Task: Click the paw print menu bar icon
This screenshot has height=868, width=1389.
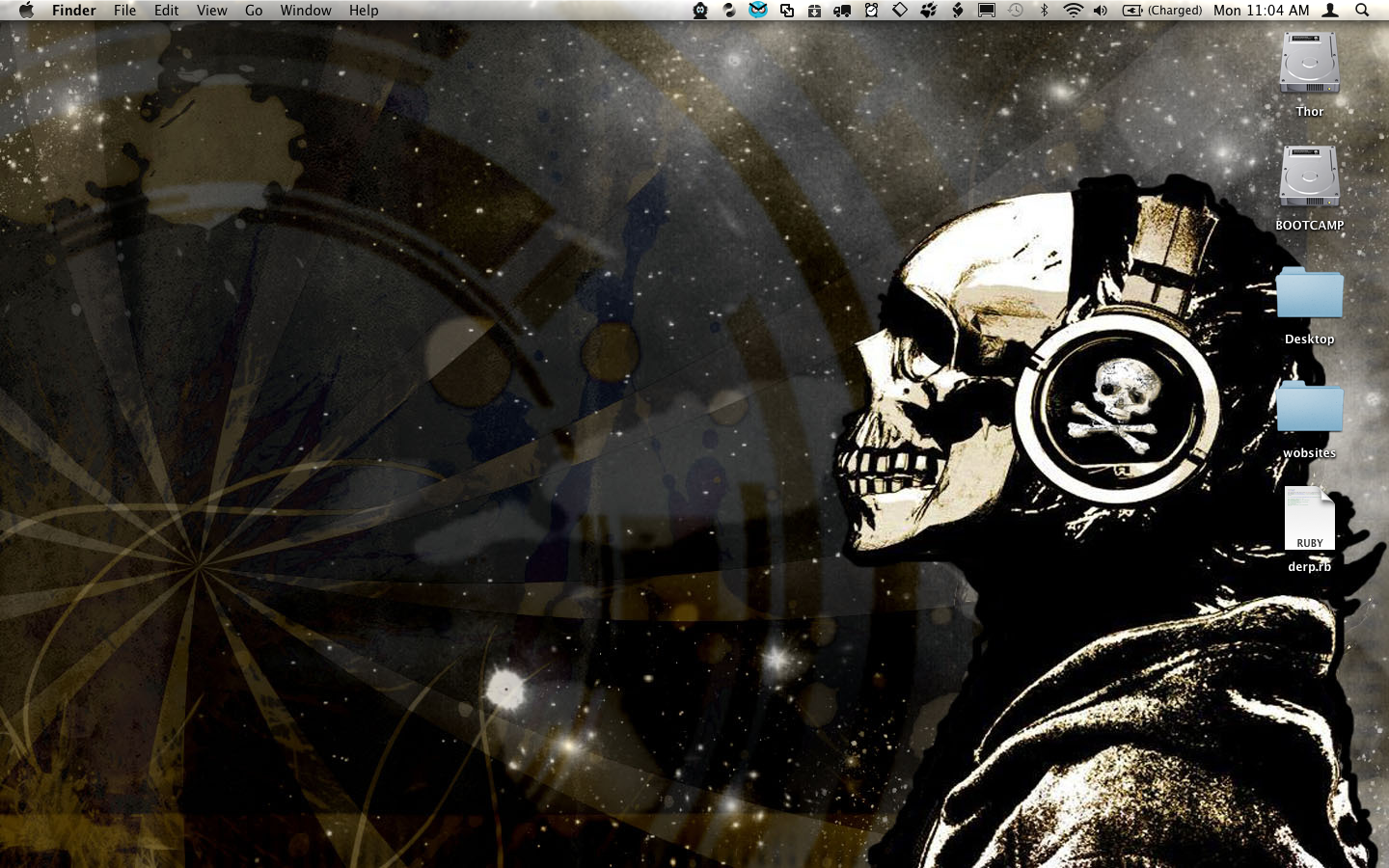Action: (929, 11)
